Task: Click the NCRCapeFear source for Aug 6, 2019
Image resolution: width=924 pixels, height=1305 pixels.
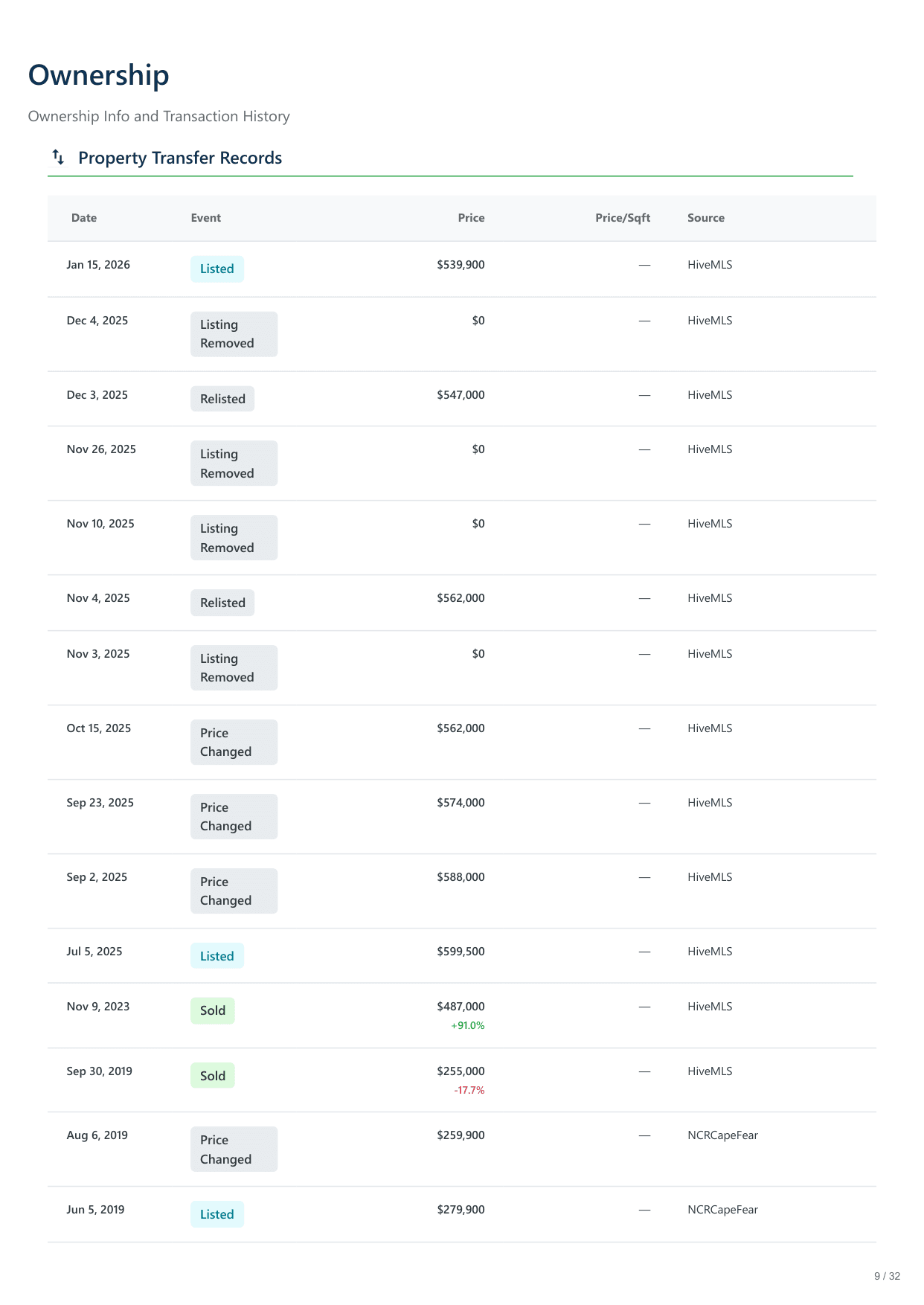Action: [x=722, y=1135]
